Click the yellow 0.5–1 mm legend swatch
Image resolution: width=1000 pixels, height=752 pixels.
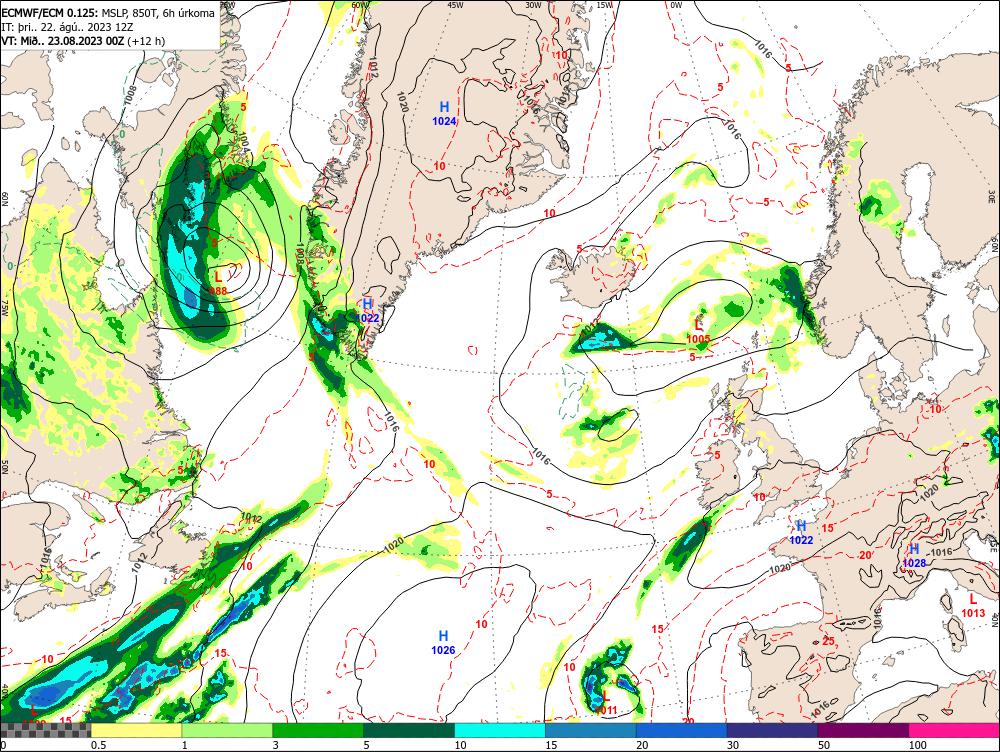click(136, 730)
